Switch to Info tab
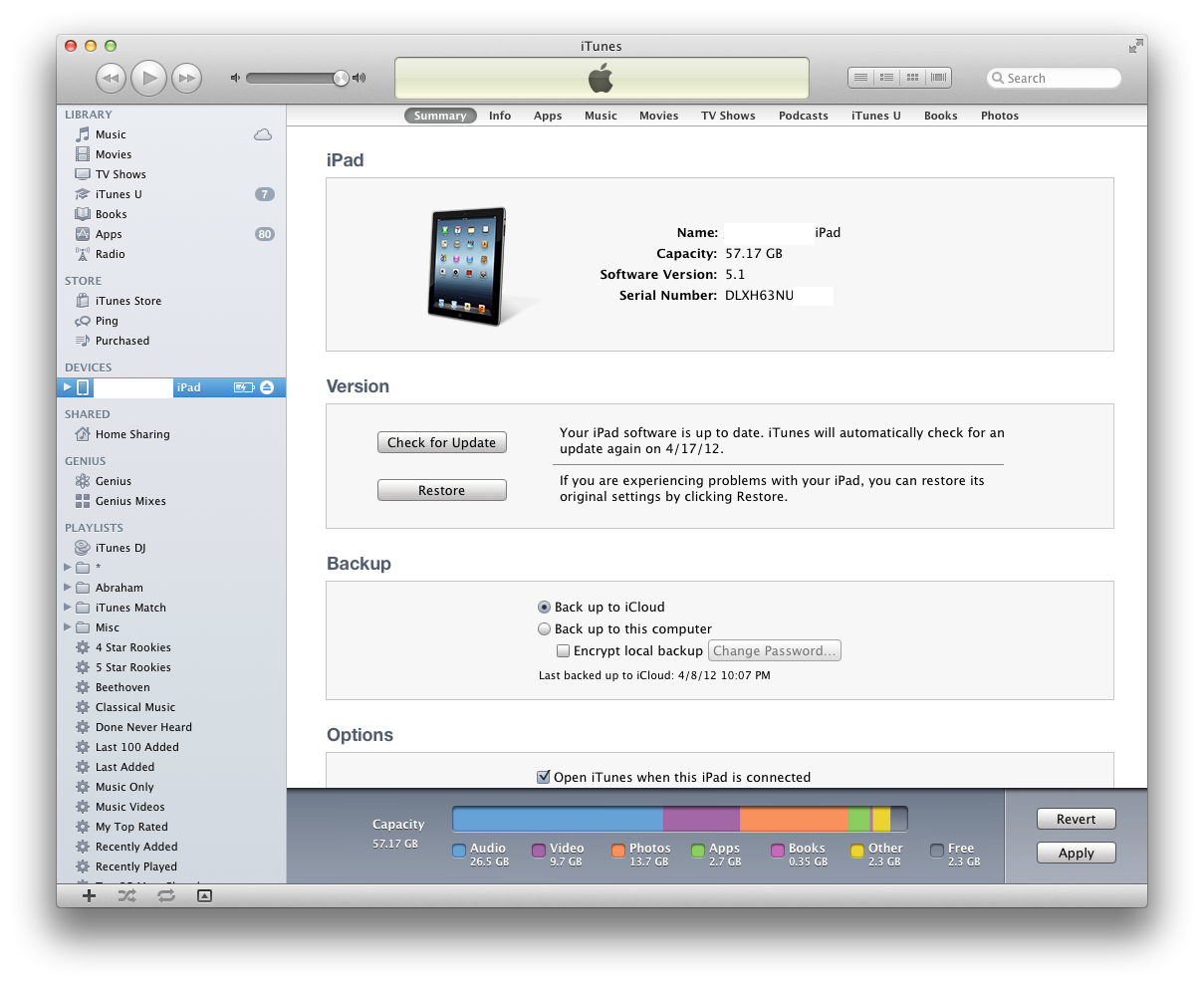The width and height of the screenshot is (1204, 986). pos(500,116)
